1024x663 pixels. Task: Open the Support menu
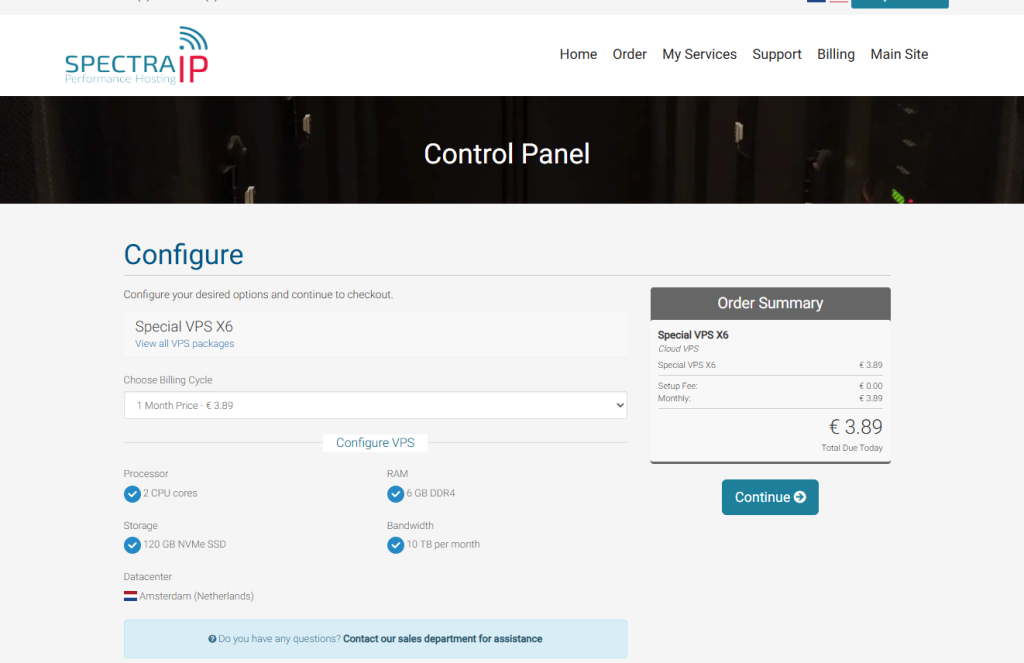[776, 54]
